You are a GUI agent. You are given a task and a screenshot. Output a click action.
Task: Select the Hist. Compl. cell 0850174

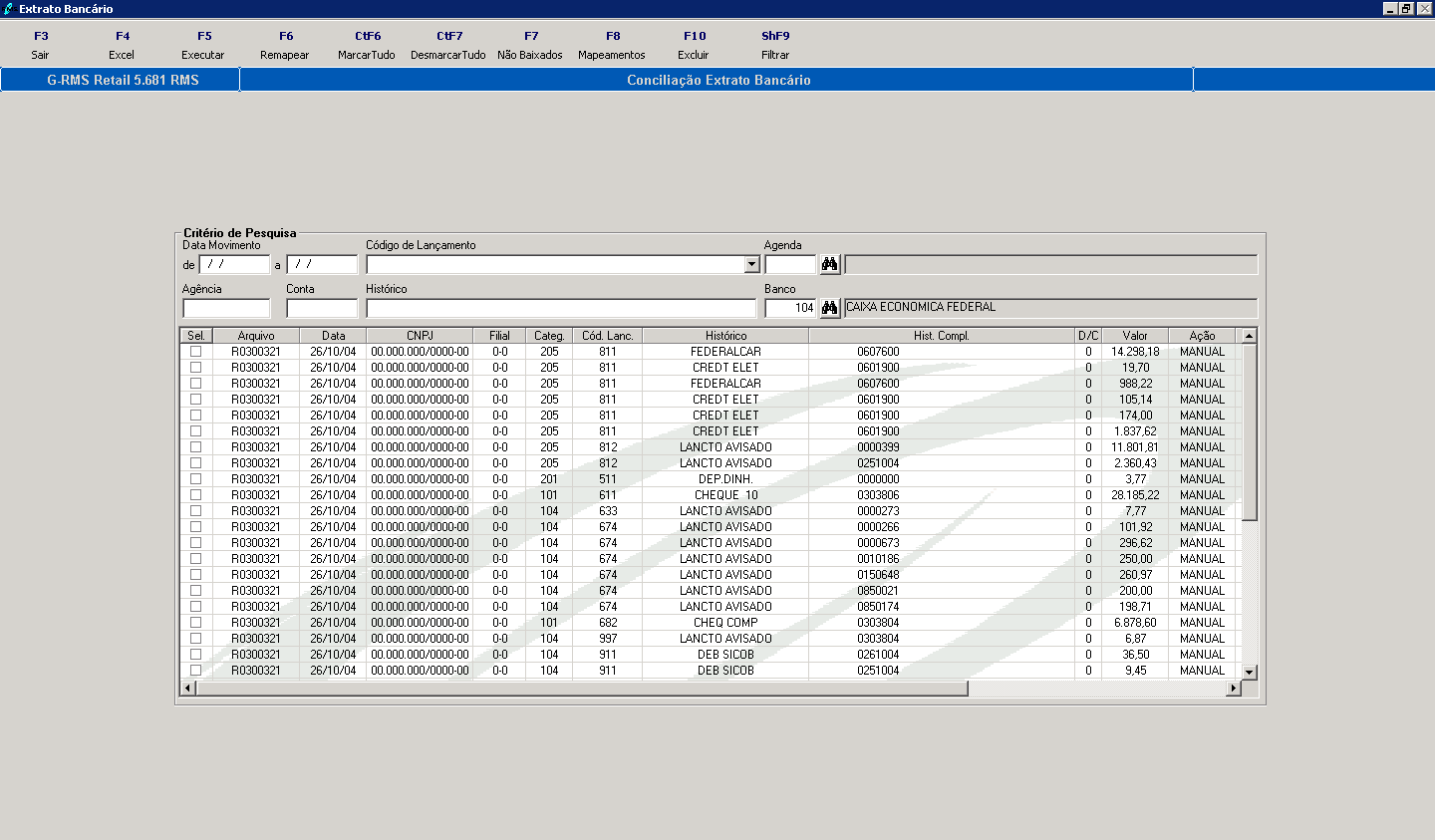click(942, 606)
